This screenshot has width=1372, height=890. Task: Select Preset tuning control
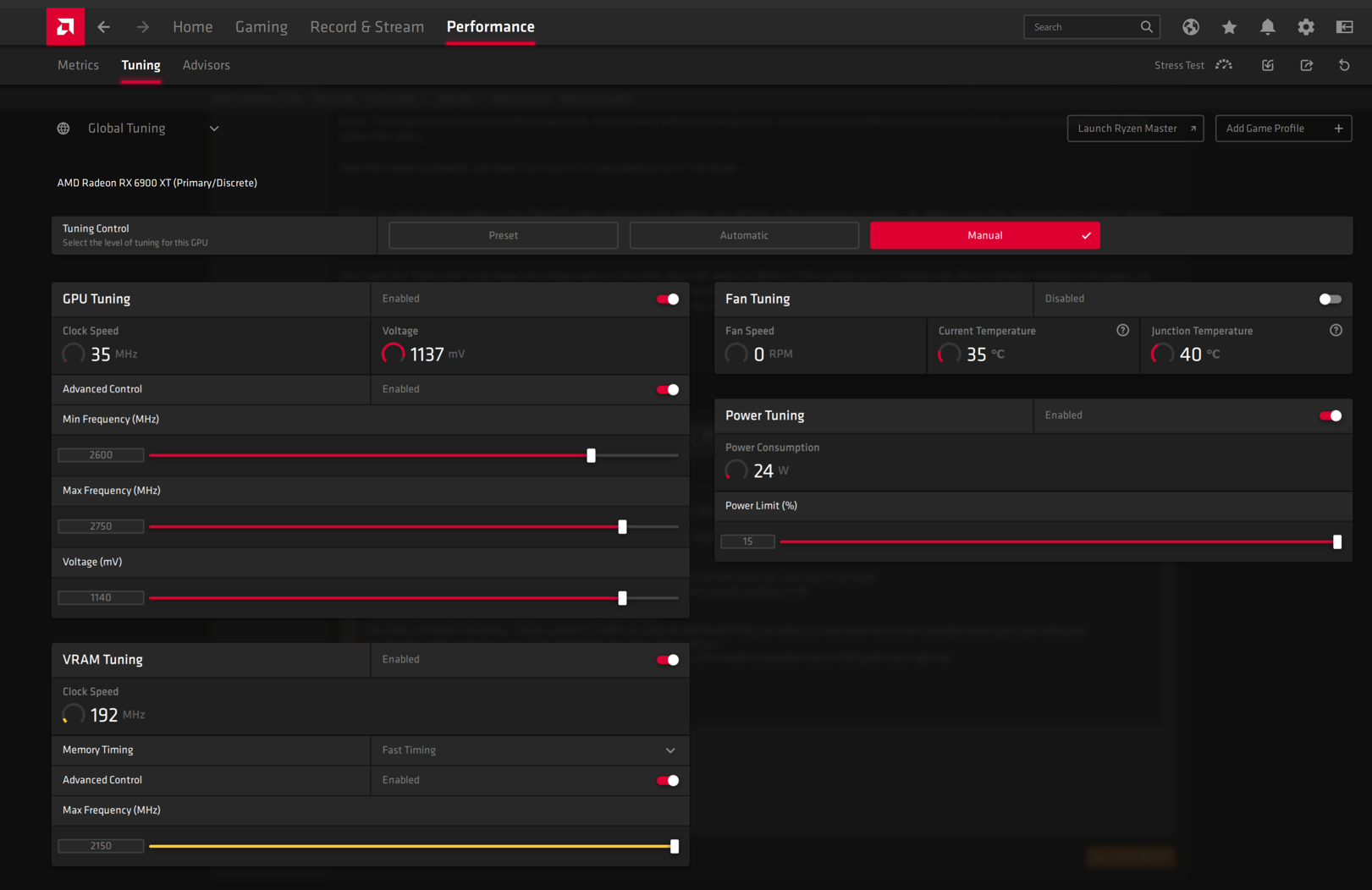point(504,235)
